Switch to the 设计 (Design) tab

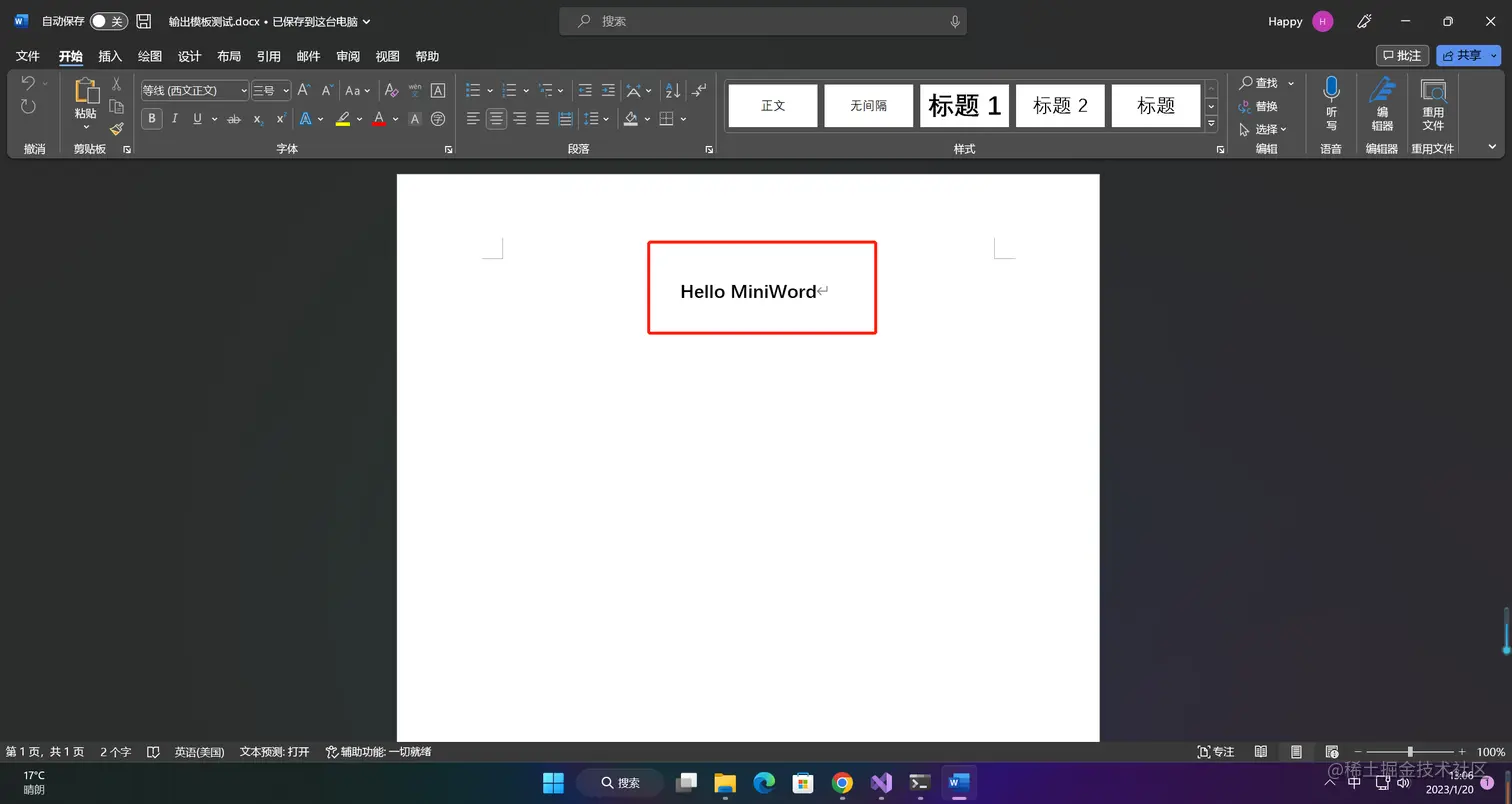point(189,56)
